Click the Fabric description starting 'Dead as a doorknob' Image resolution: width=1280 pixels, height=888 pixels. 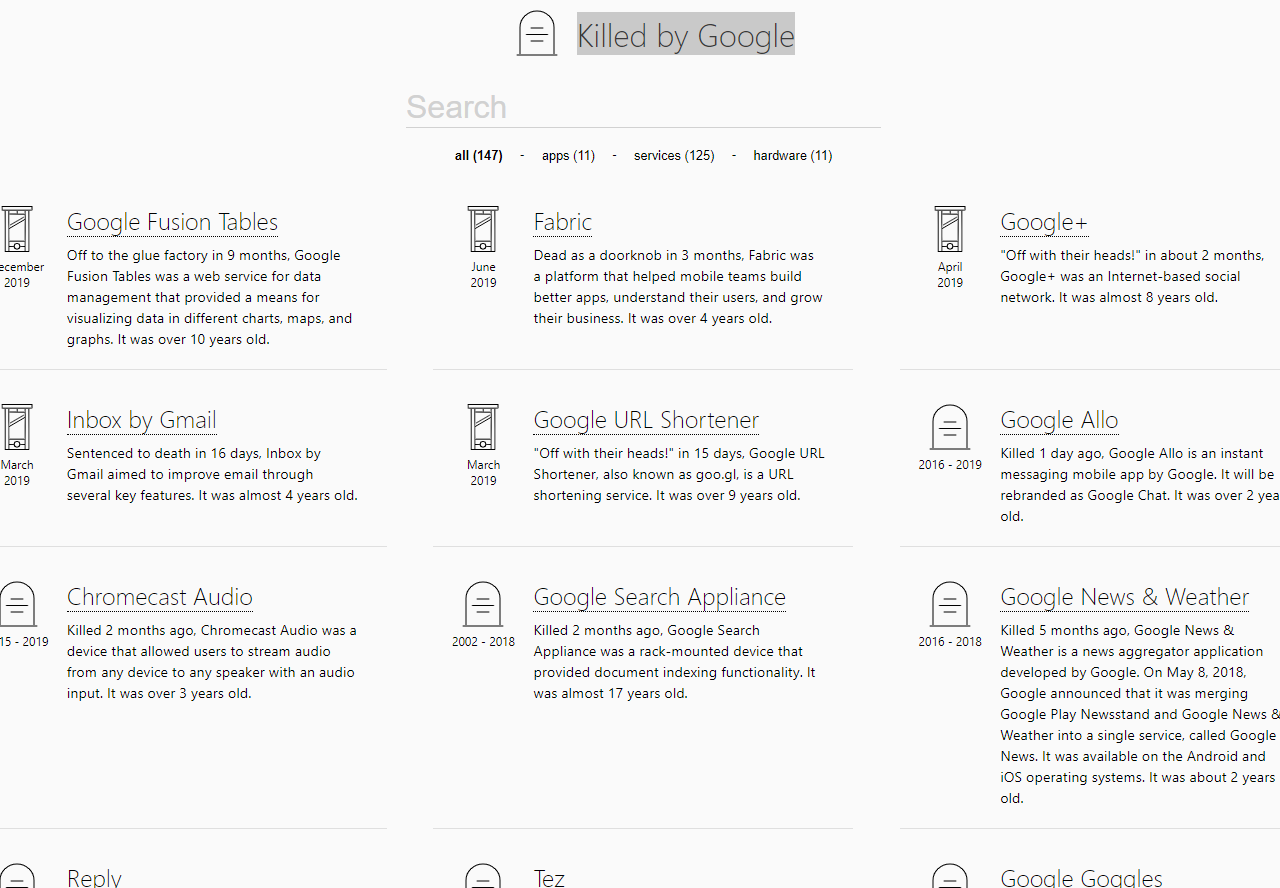[678, 287]
